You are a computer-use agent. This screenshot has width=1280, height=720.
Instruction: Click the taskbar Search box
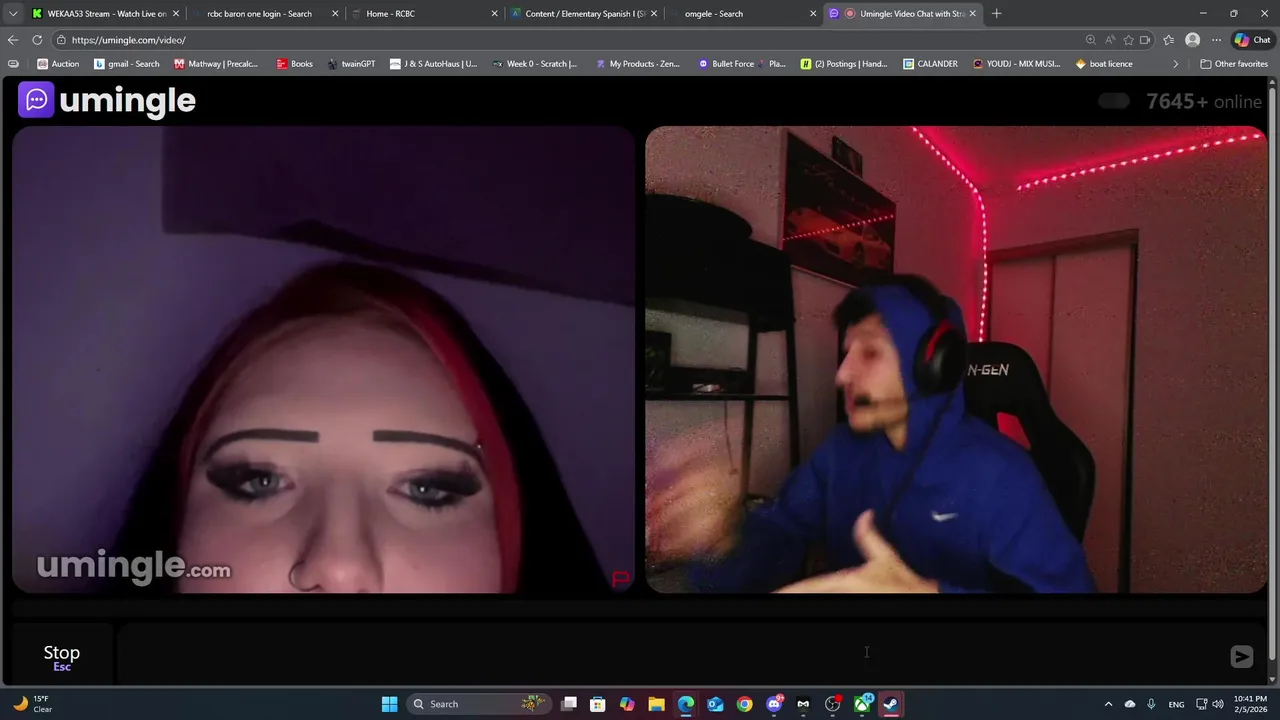click(479, 704)
